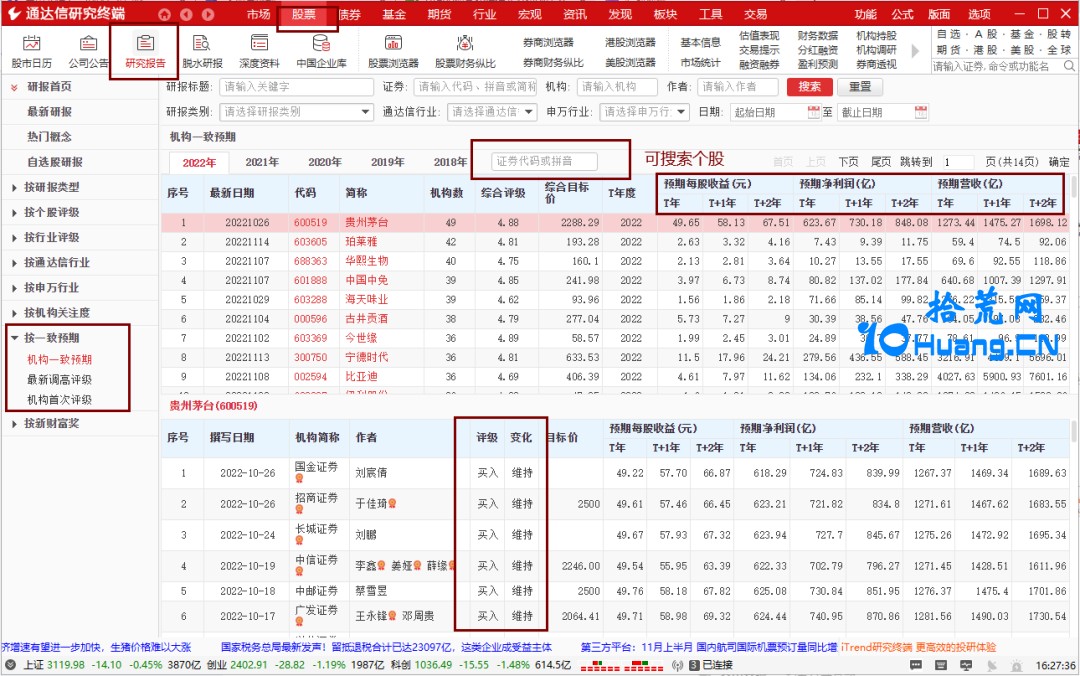1080x676 pixels.
Task: Click the status icon left of 上证
Action: click(10, 665)
